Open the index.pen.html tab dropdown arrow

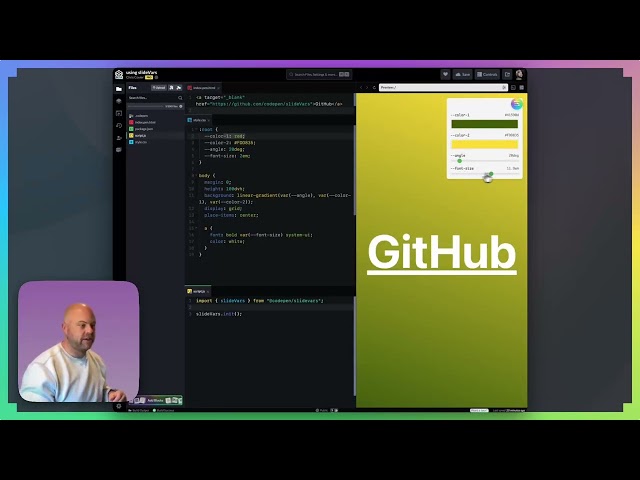219,88
